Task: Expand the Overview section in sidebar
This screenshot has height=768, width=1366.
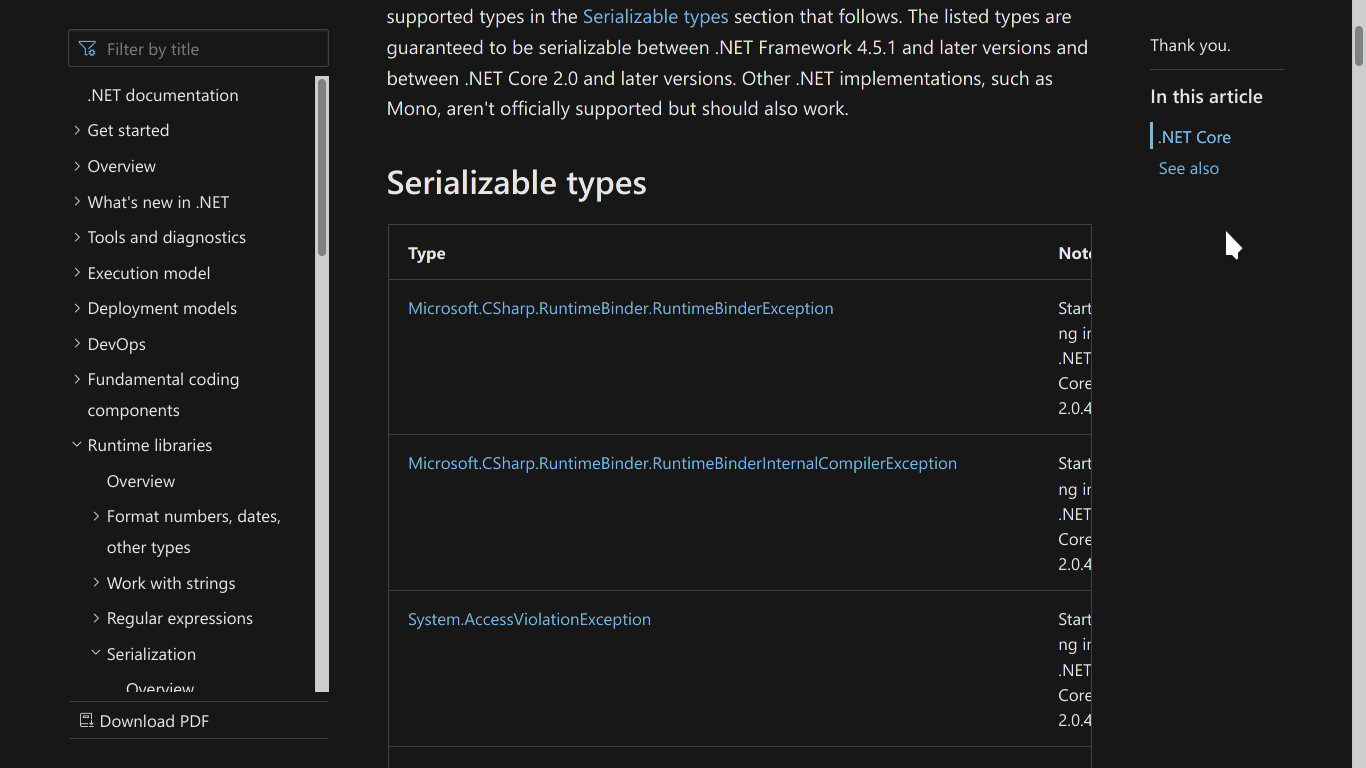Action: (77, 166)
